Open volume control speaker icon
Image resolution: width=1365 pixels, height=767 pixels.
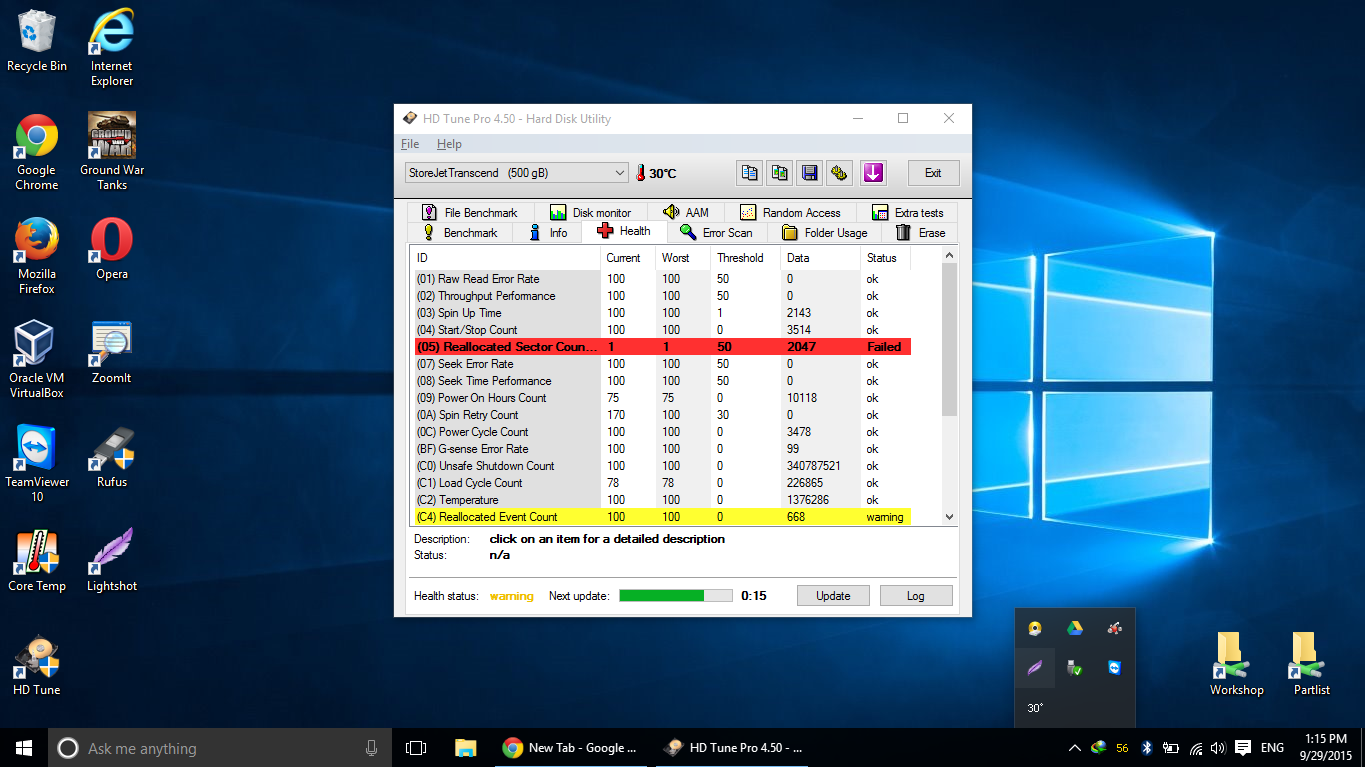click(1218, 748)
